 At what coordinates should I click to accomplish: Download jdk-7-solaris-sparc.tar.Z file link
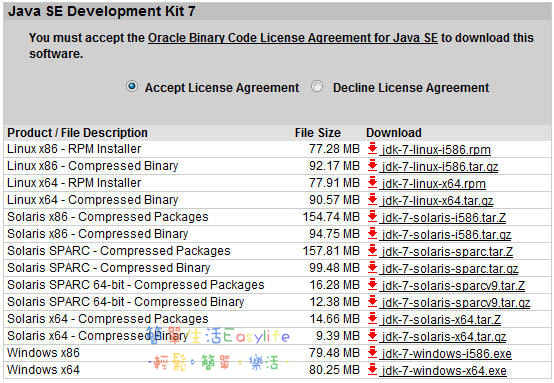pyautogui.click(x=447, y=252)
